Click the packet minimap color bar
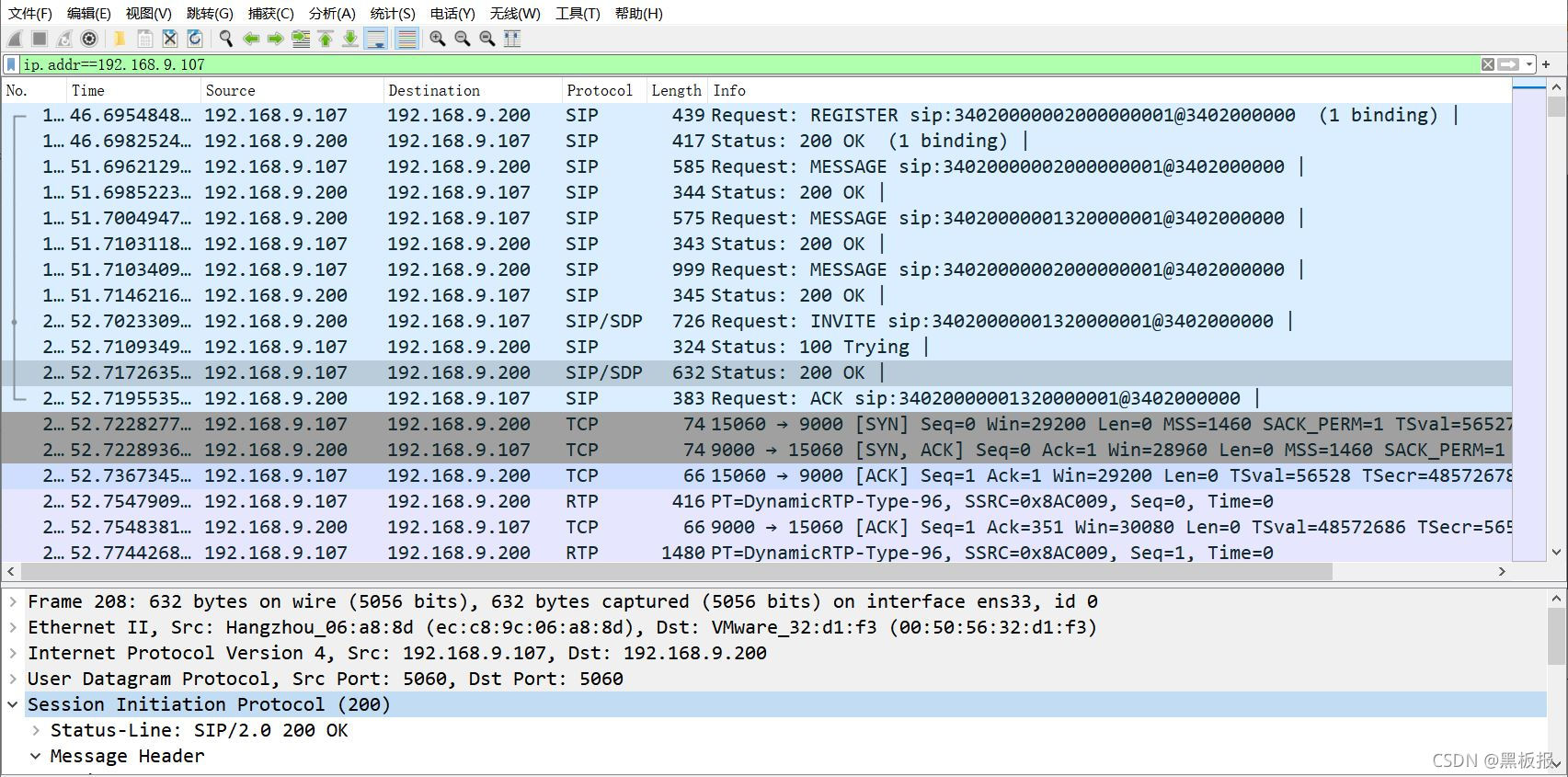Screen dimensions: 1568x777 pos(1529,320)
